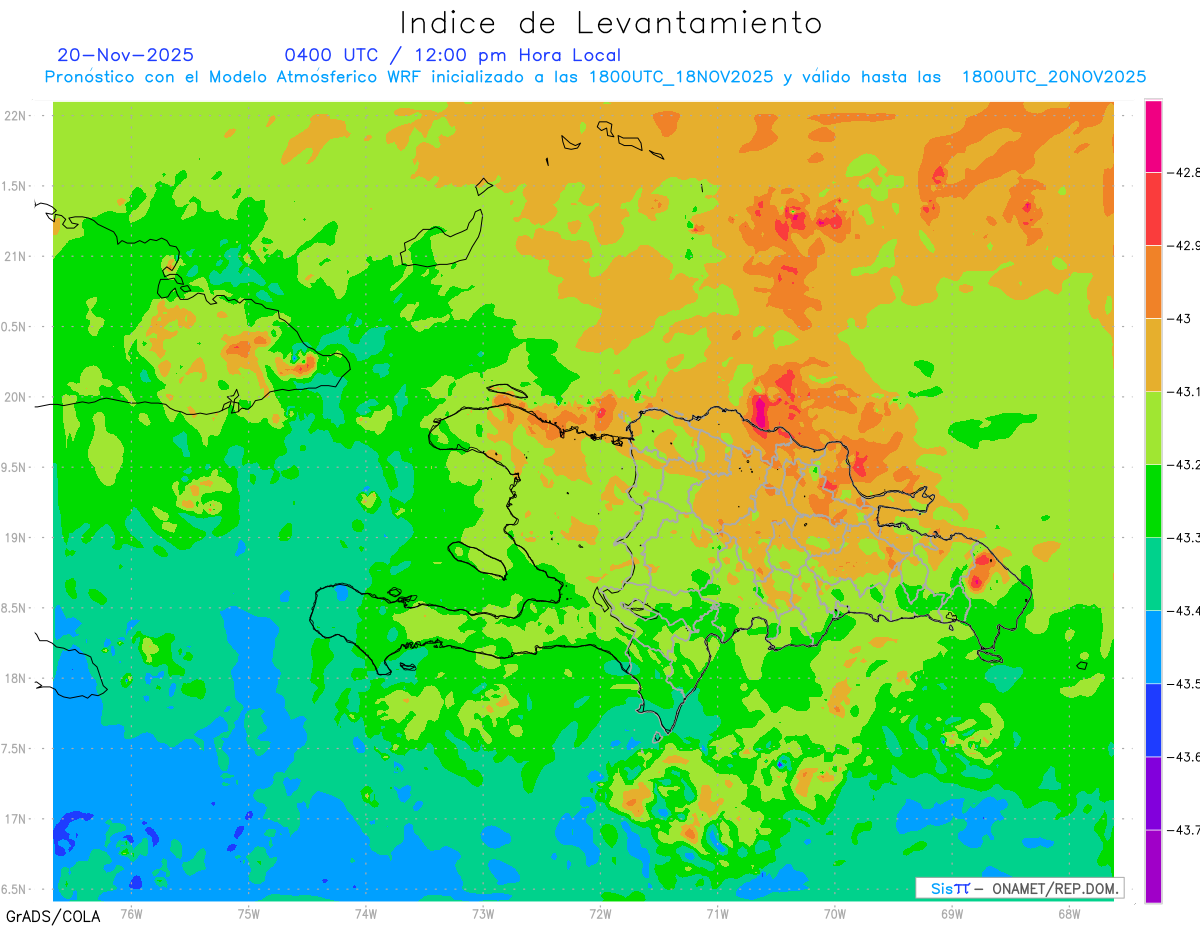This screenshot has height=927, width=1200.
Task: Click the 68W longitude label
Action: 1069,913
